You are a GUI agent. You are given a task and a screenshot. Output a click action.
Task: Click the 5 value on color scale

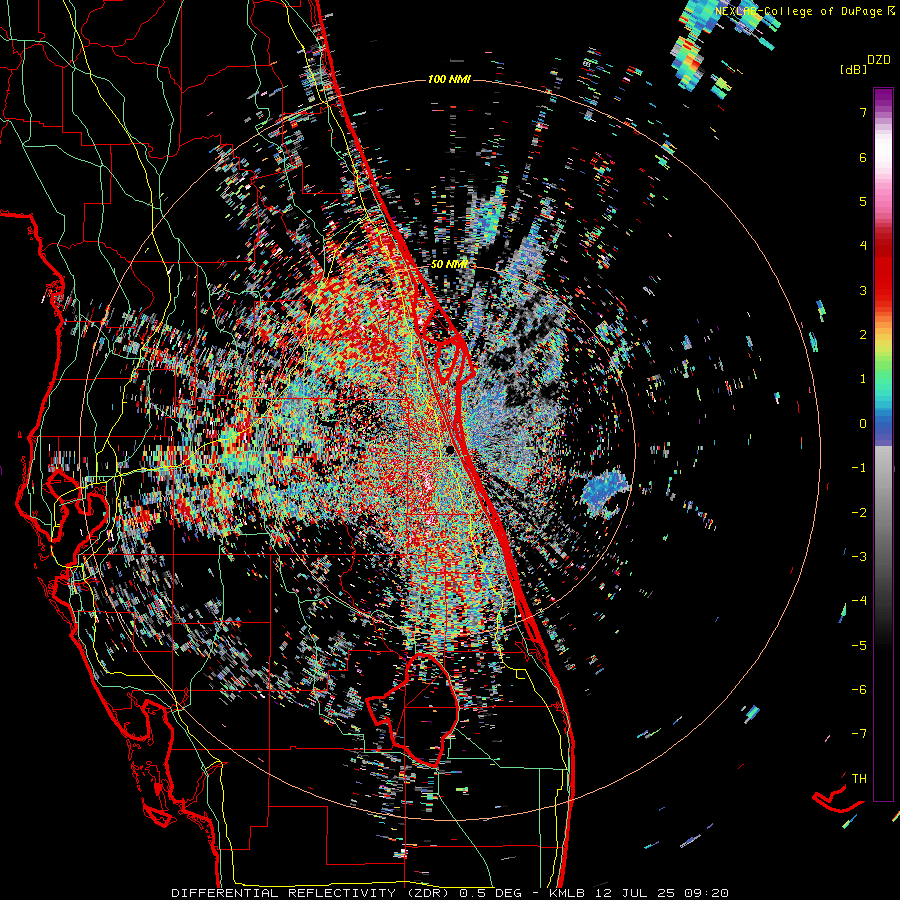[x=863, y=201]
